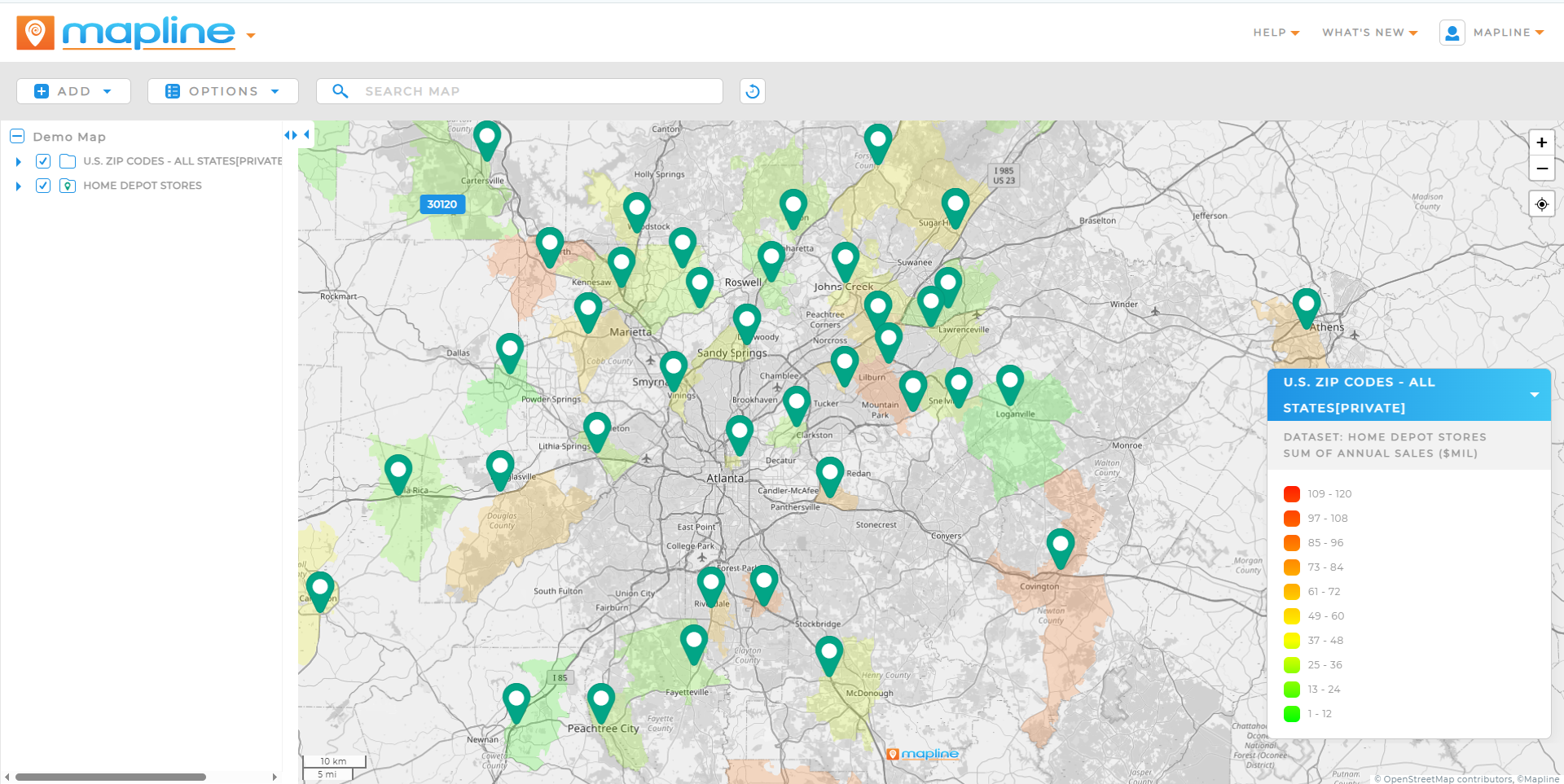Expand the U.S. Zip Codes layer

click(18, 162)
